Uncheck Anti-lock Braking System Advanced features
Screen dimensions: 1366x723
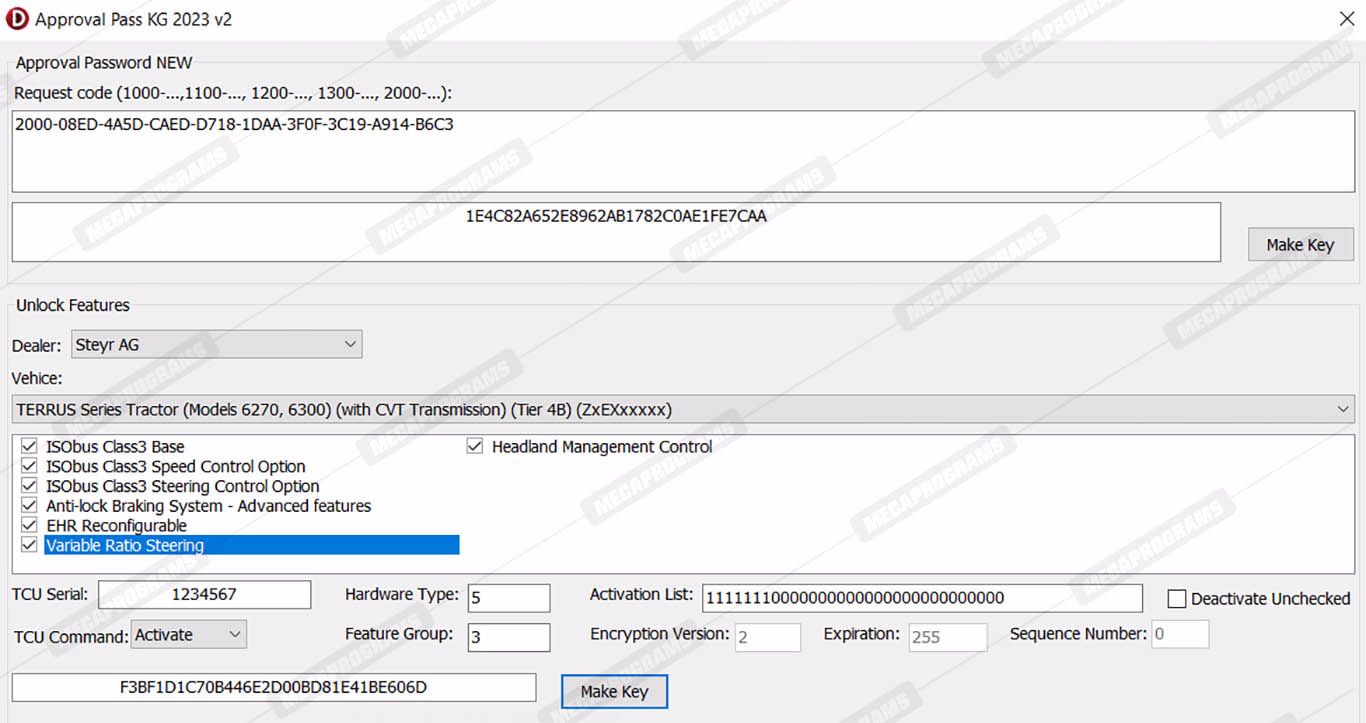[x=29, y=506]
